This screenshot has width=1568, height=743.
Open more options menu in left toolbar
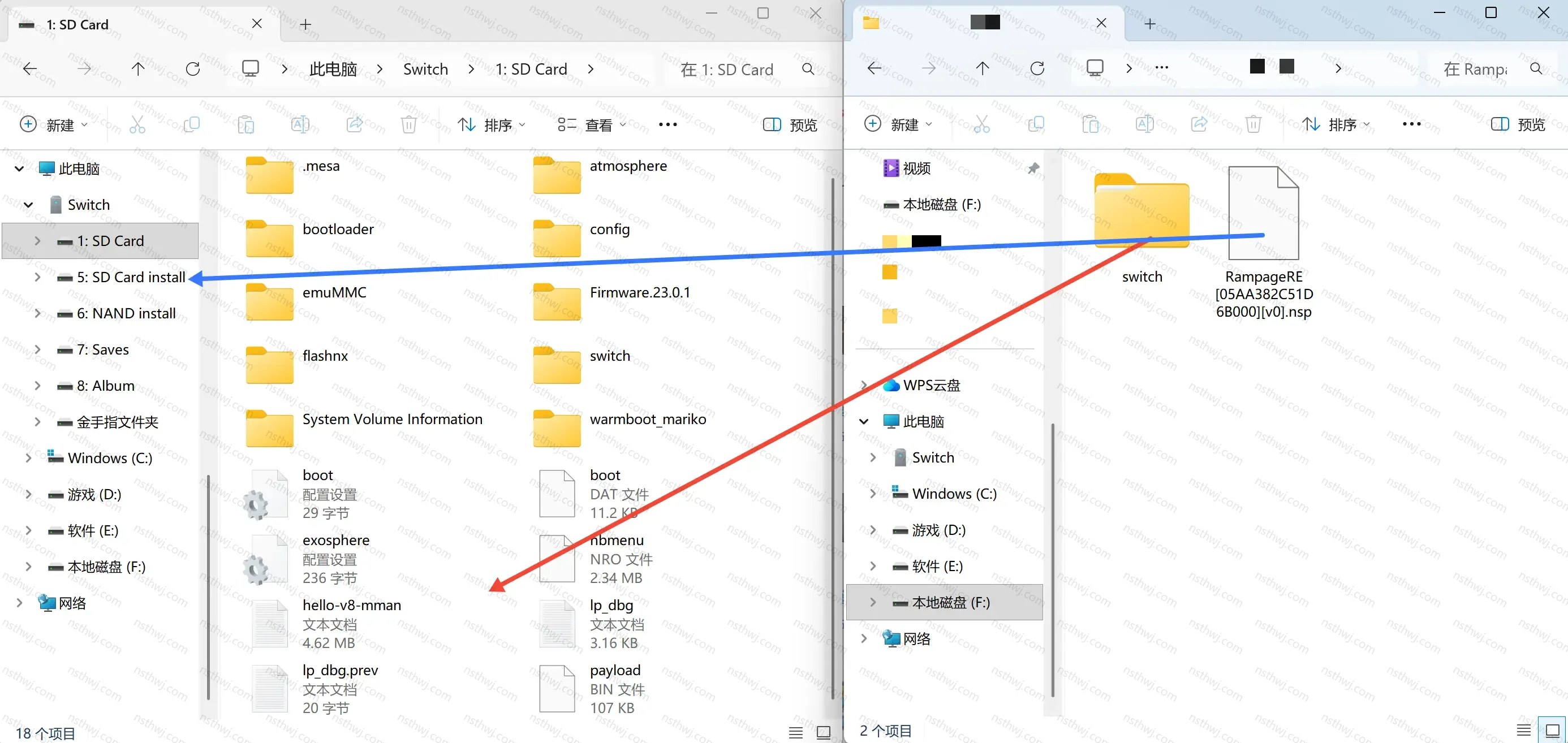pos(667,125)
